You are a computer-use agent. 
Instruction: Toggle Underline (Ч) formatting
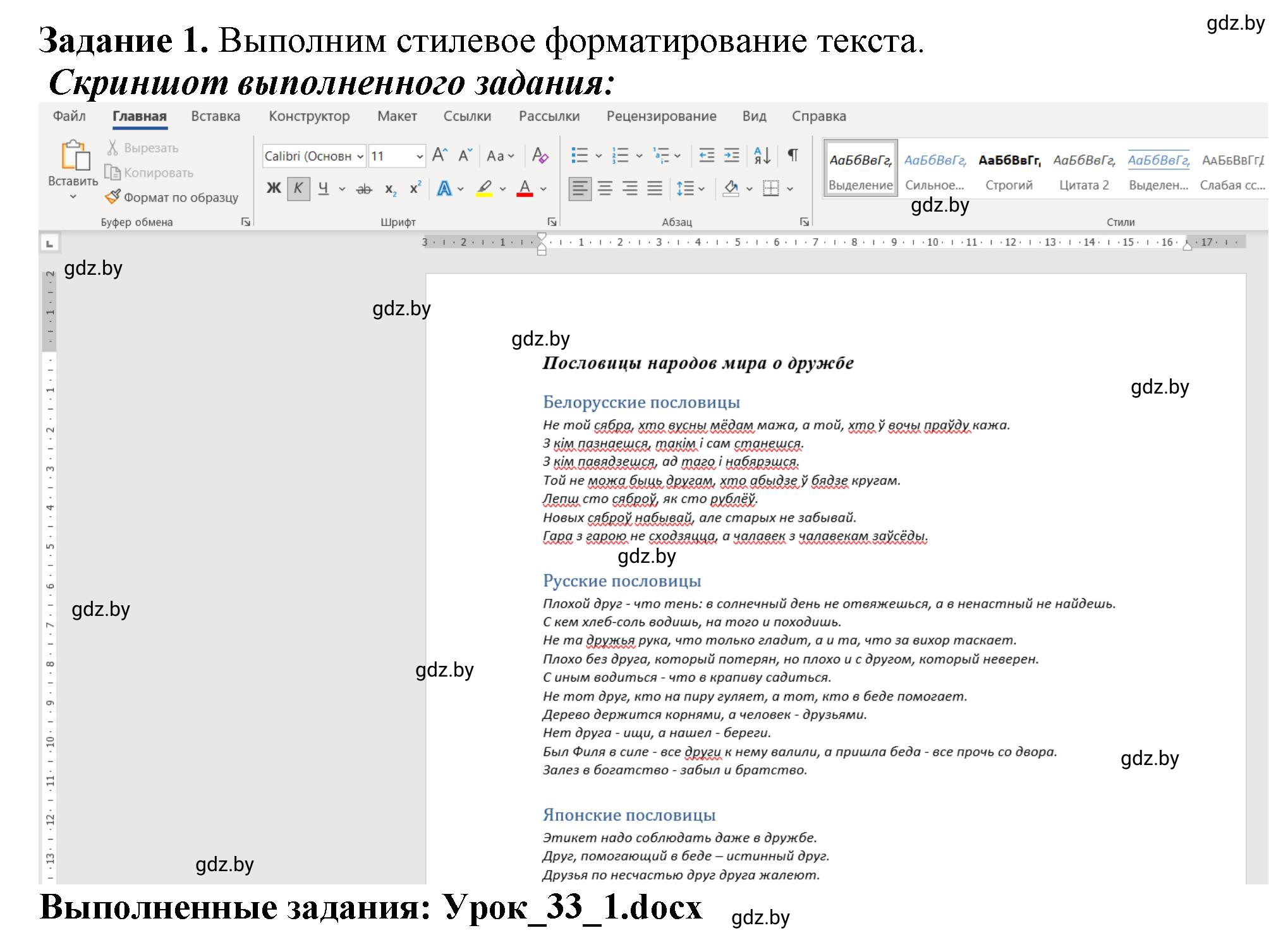[324, 188]
